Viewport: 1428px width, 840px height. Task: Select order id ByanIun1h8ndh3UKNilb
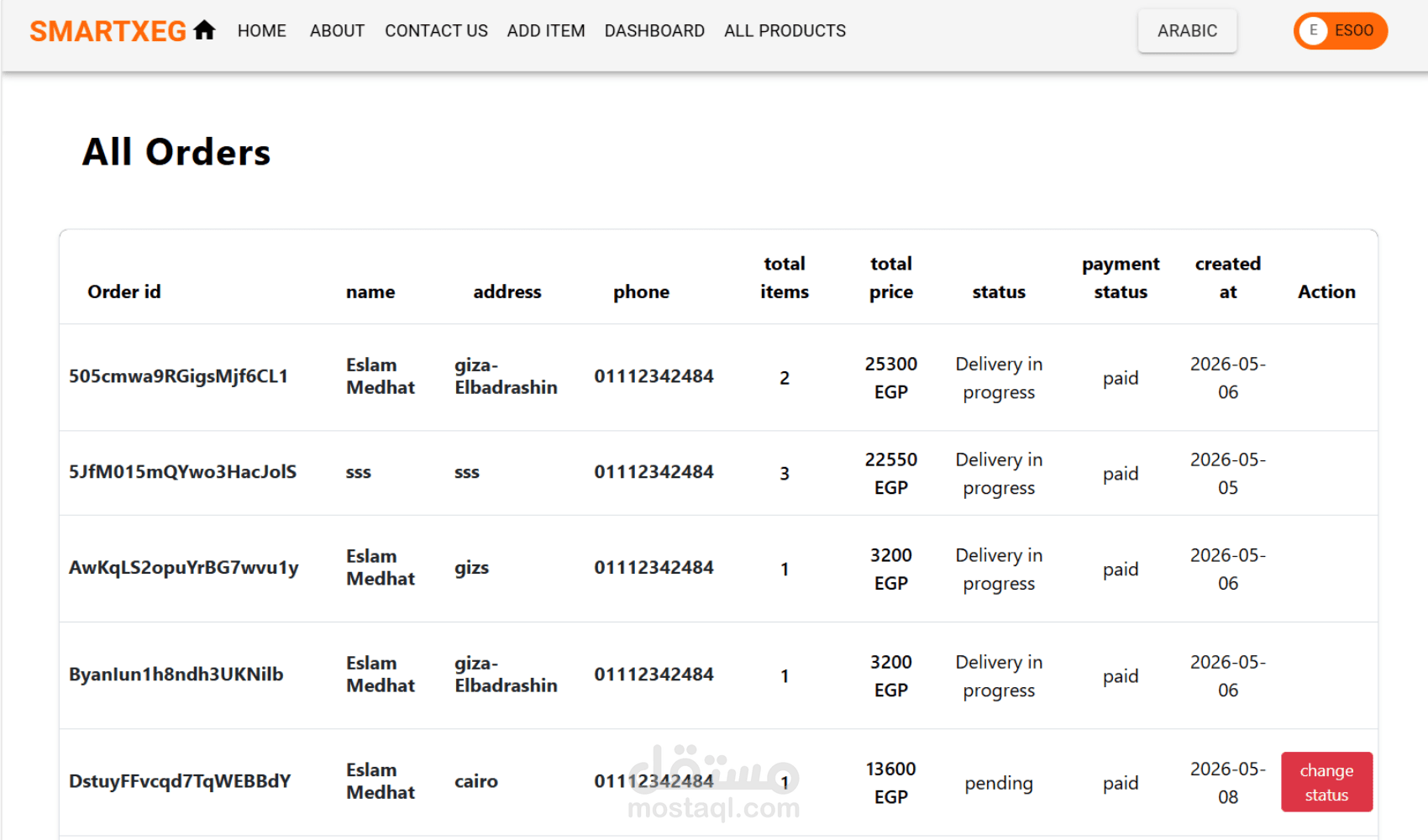pyautogui.click(x=176, y=675)
